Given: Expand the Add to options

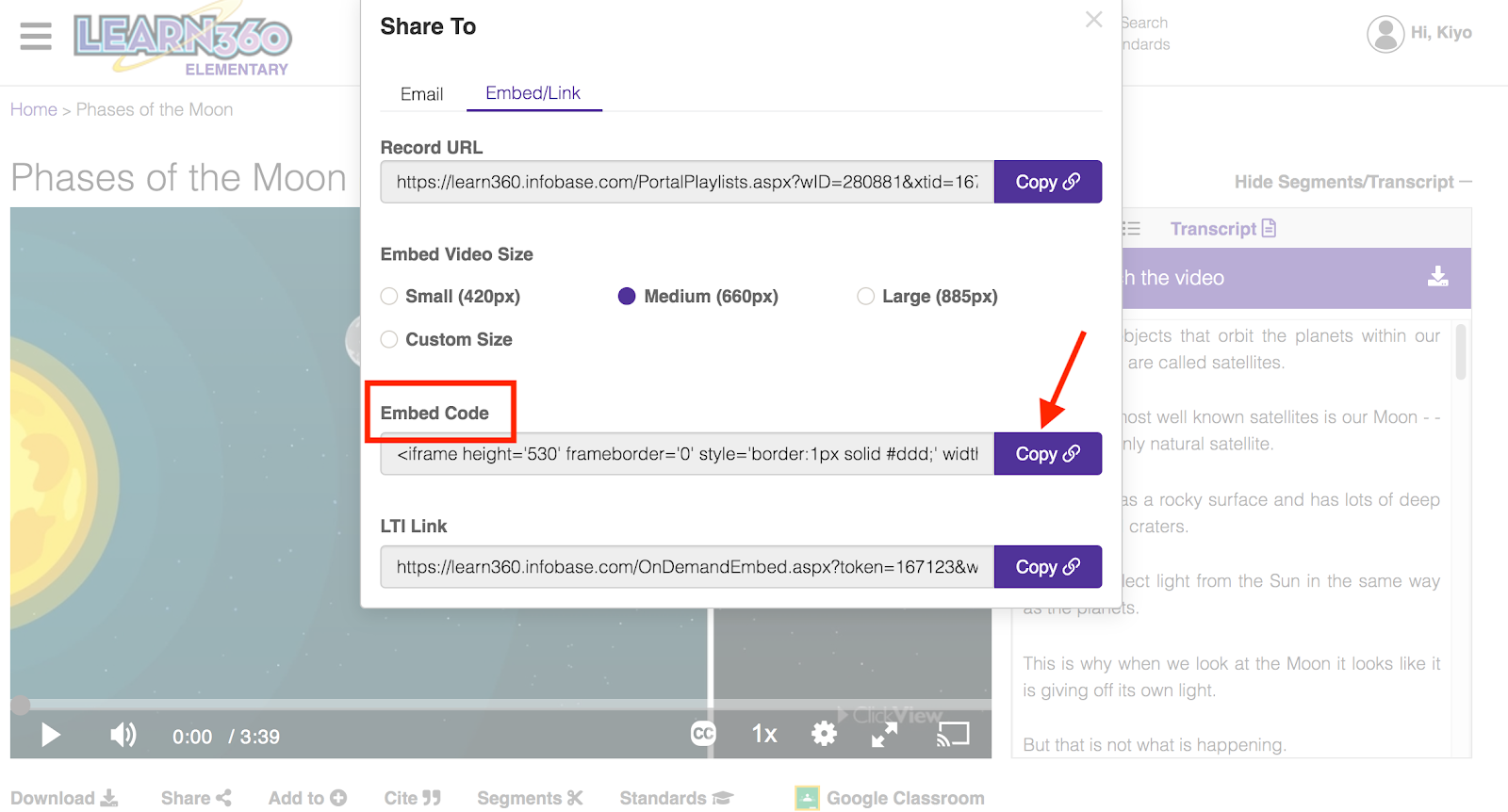Looking at the screenshot, I should point(307,798).
